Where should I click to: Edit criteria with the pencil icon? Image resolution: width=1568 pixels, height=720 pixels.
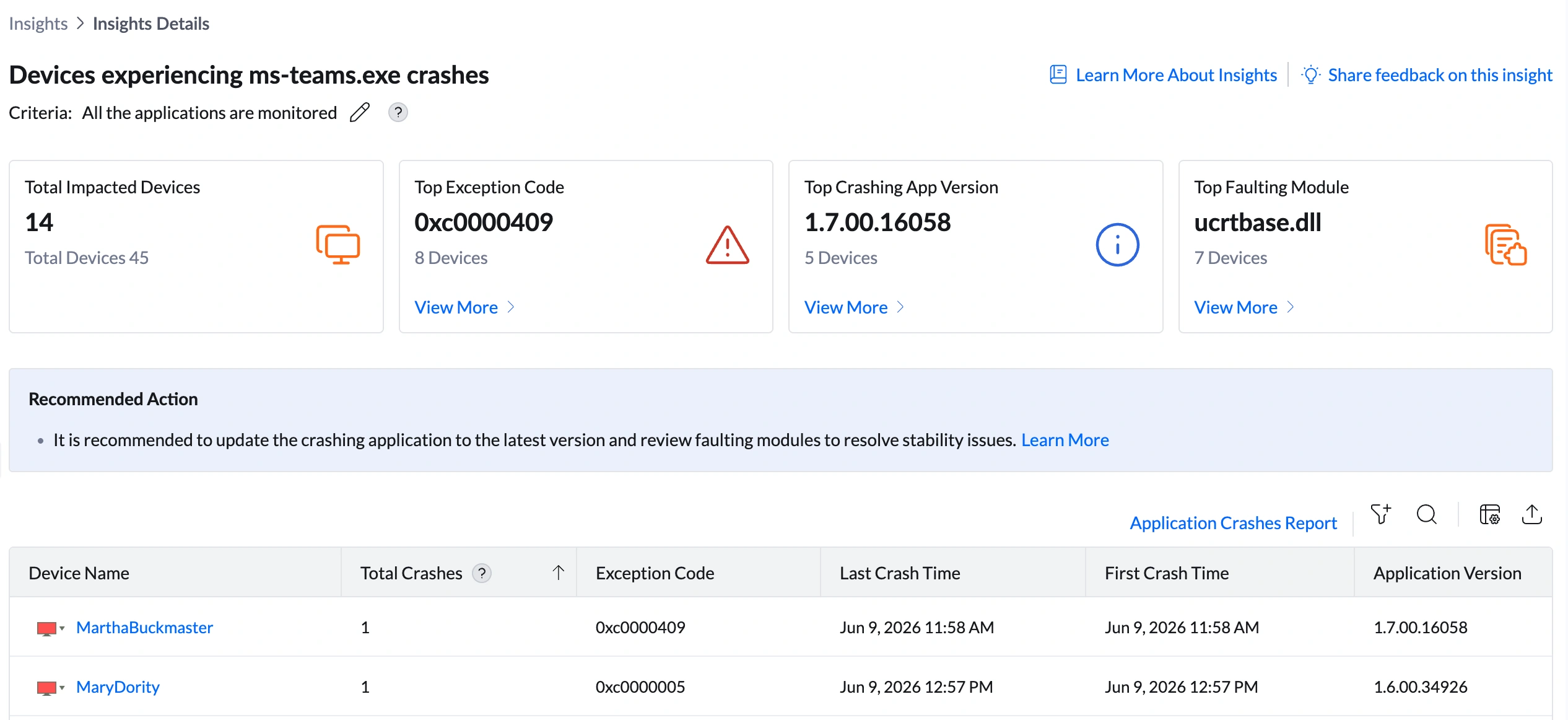(360, 113)
